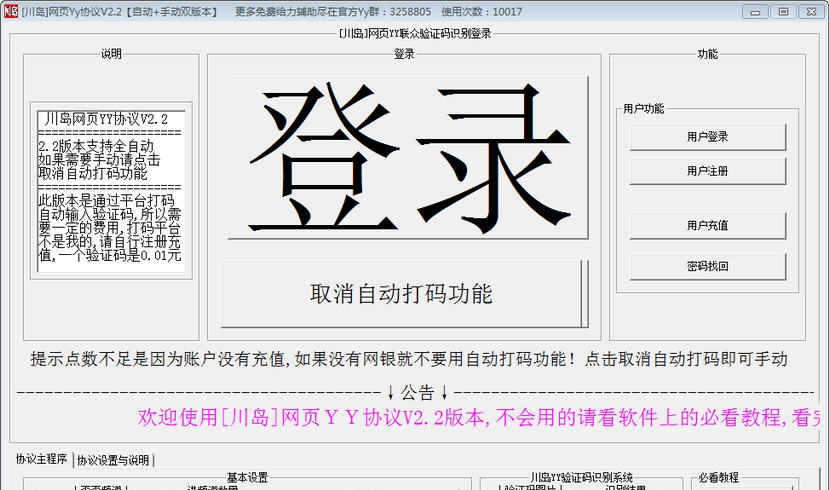Minimize the window
Screen dimensions: 829x490
click(756, 12)
